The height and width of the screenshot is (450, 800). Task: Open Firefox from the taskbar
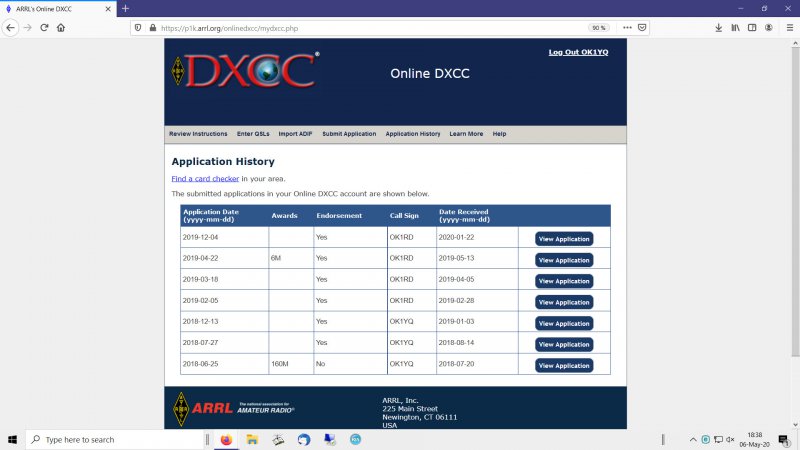pyautogui.click(x=226, y=439)
